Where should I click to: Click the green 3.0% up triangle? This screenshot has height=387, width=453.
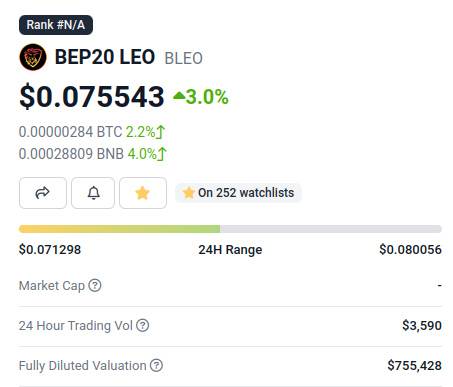[x=179, y=96]
